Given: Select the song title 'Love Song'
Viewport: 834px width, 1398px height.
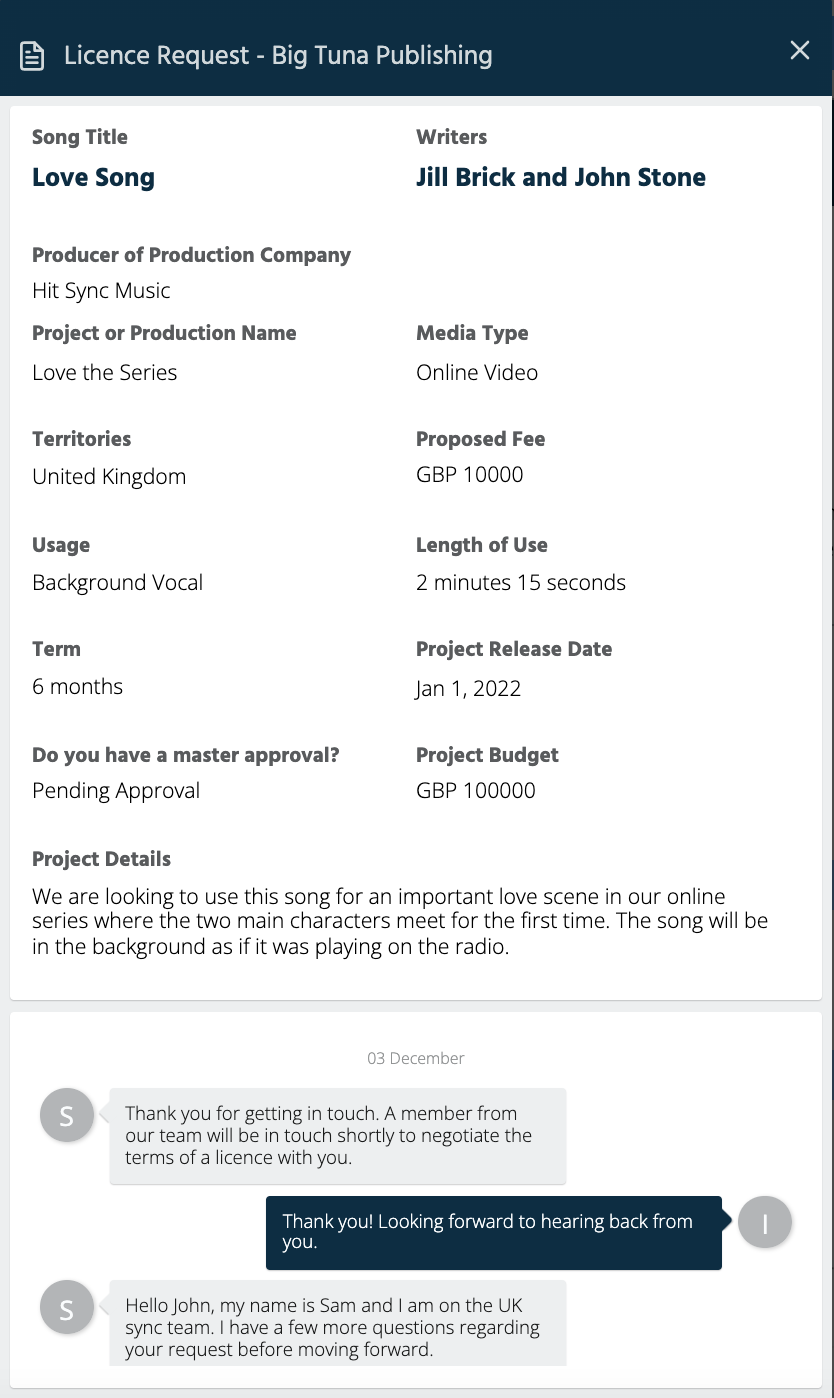Looking at the screenshot, I should tap(93, 177).
